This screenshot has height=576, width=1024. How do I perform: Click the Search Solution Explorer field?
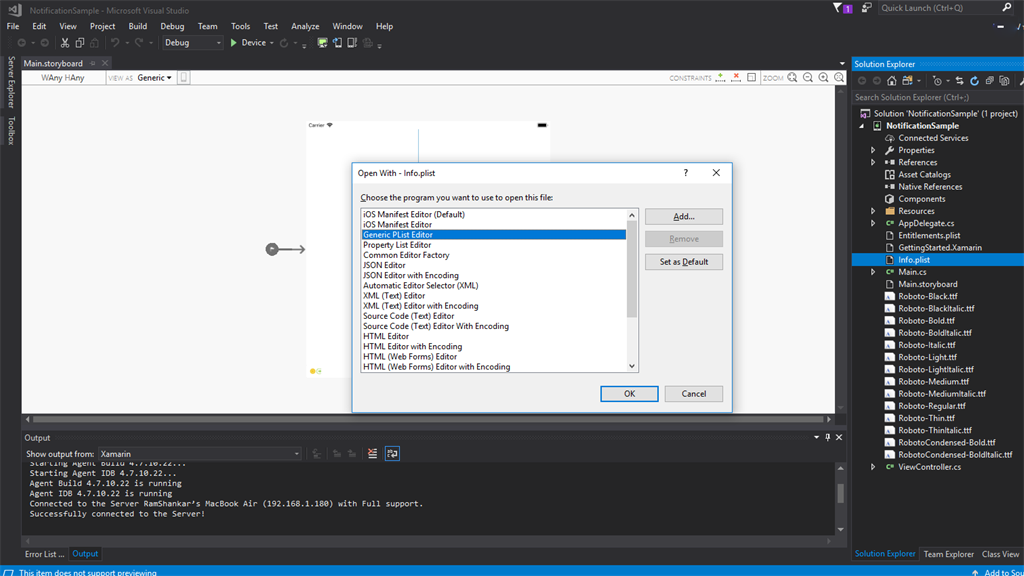[x=937, y=97]
